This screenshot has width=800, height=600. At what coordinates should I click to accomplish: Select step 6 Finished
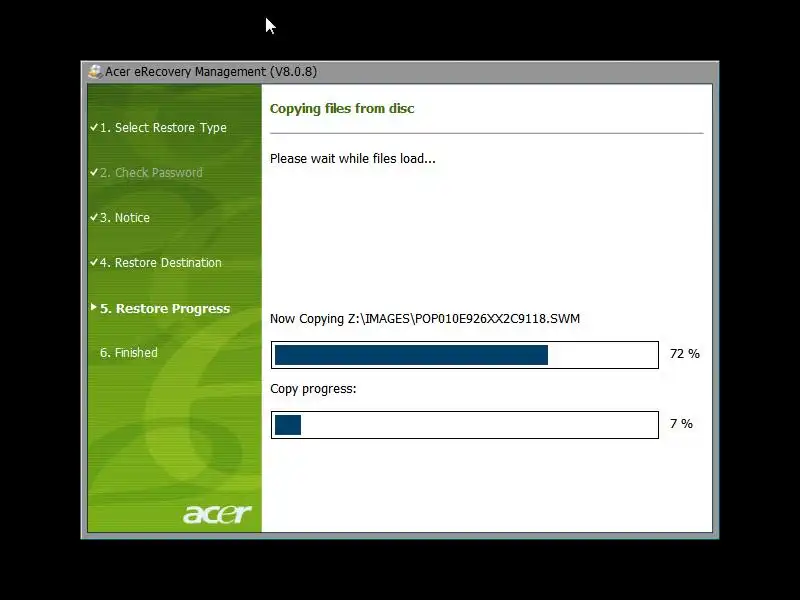point(129,353)
